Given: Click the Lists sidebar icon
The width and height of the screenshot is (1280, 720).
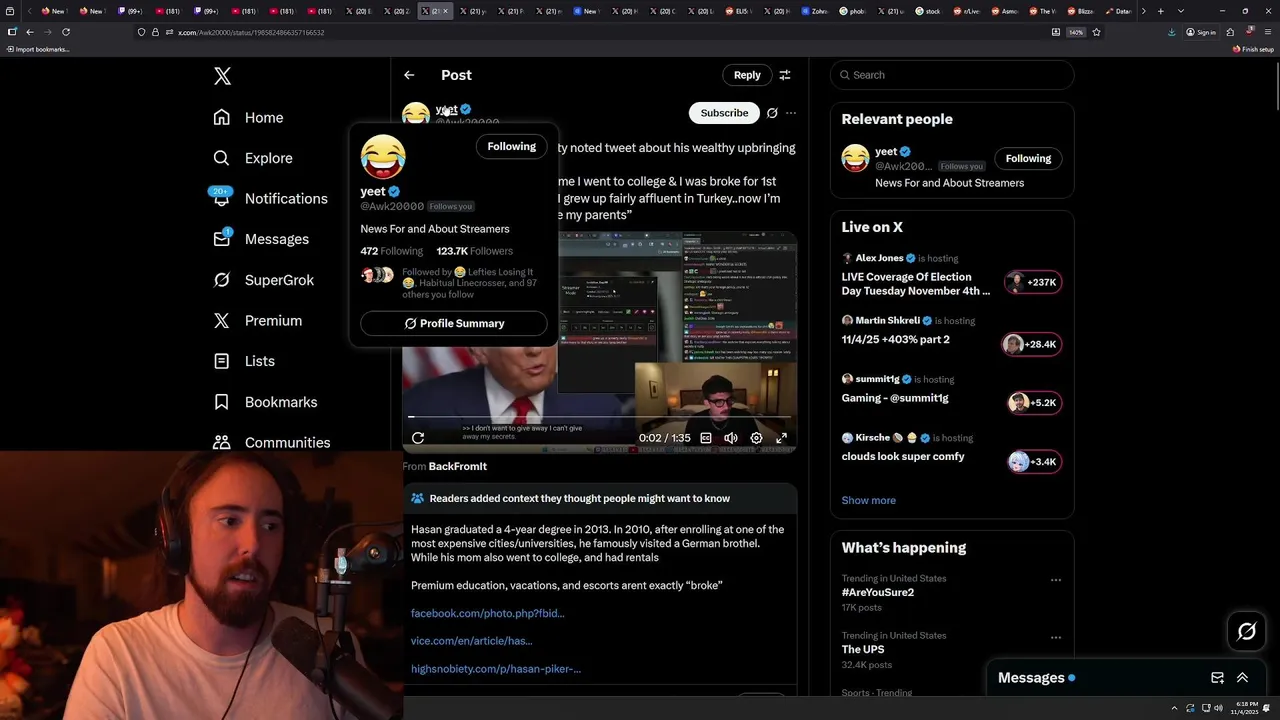Looking at the screenshot, I should [222, 361].
